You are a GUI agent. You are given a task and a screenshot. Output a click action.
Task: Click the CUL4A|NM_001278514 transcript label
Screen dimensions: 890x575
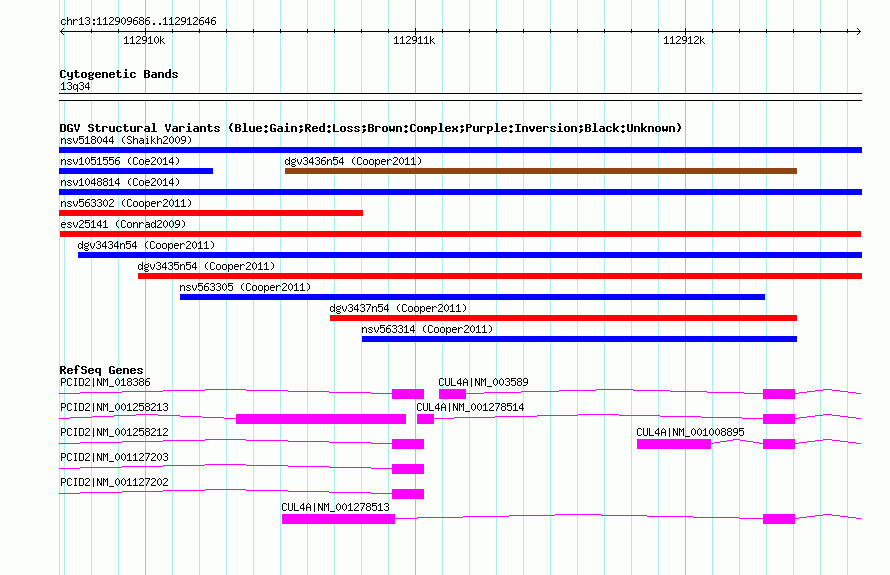coord(471,408)
